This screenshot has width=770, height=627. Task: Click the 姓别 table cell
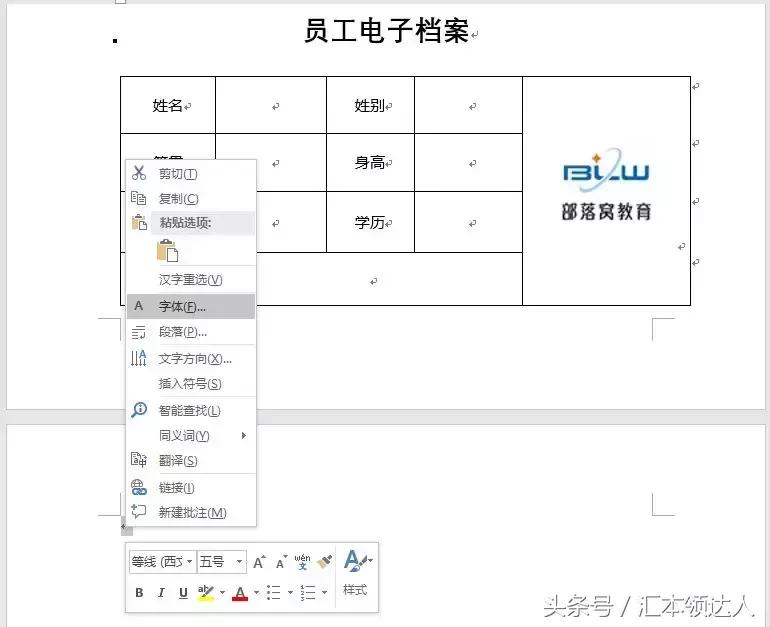click(370, 105)
